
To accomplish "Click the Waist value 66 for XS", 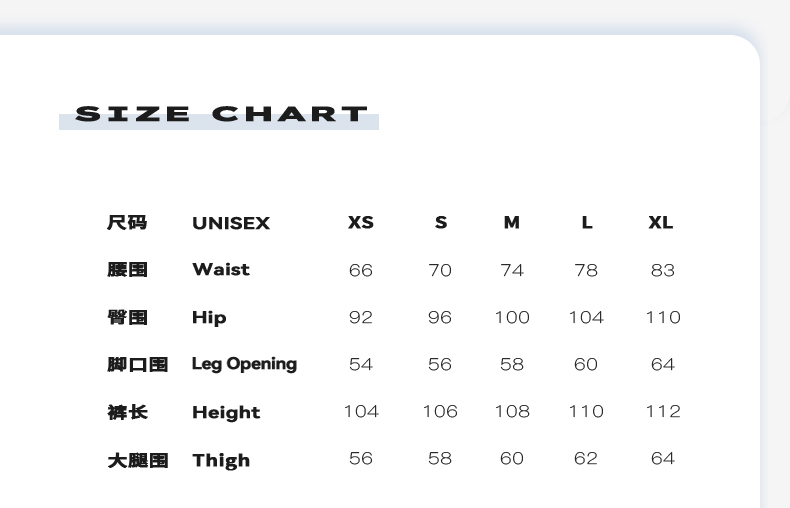I will [x=361, y=270].
